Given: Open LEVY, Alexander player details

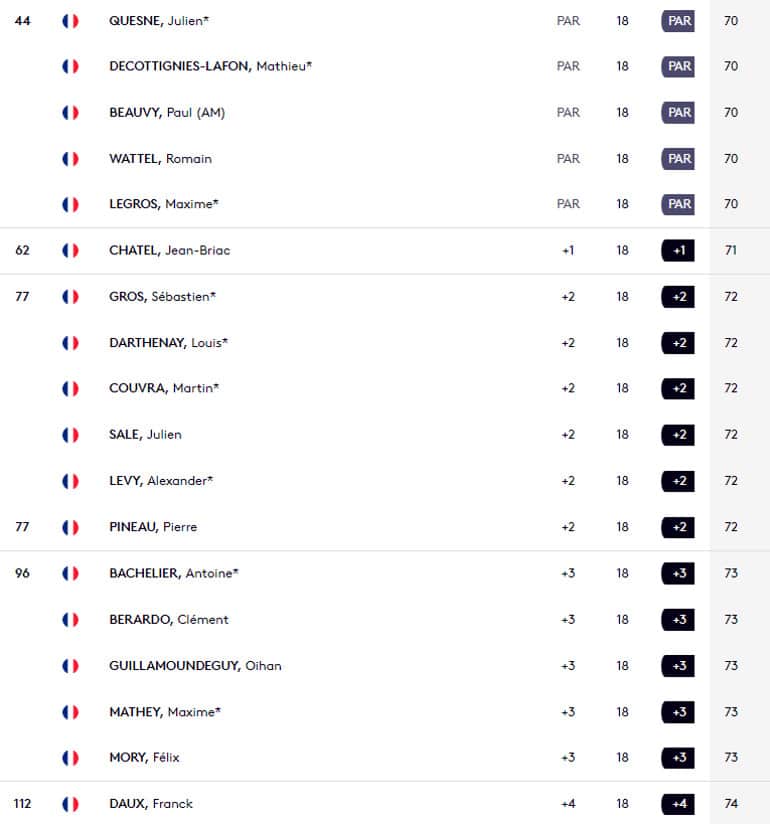Looking at the screenshot, I should pos(161,481).
